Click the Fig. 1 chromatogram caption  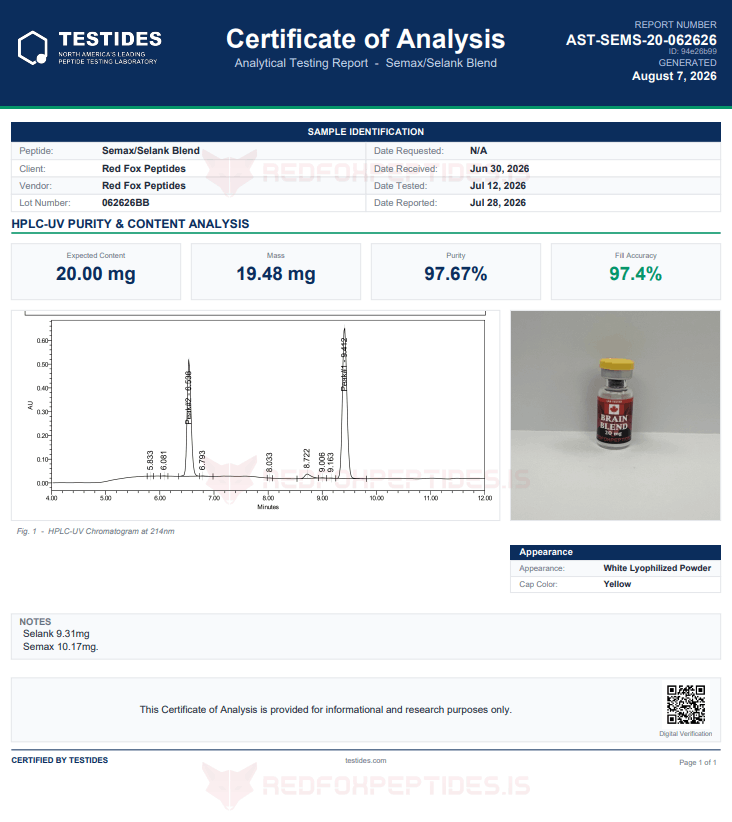tap(95, 531)
